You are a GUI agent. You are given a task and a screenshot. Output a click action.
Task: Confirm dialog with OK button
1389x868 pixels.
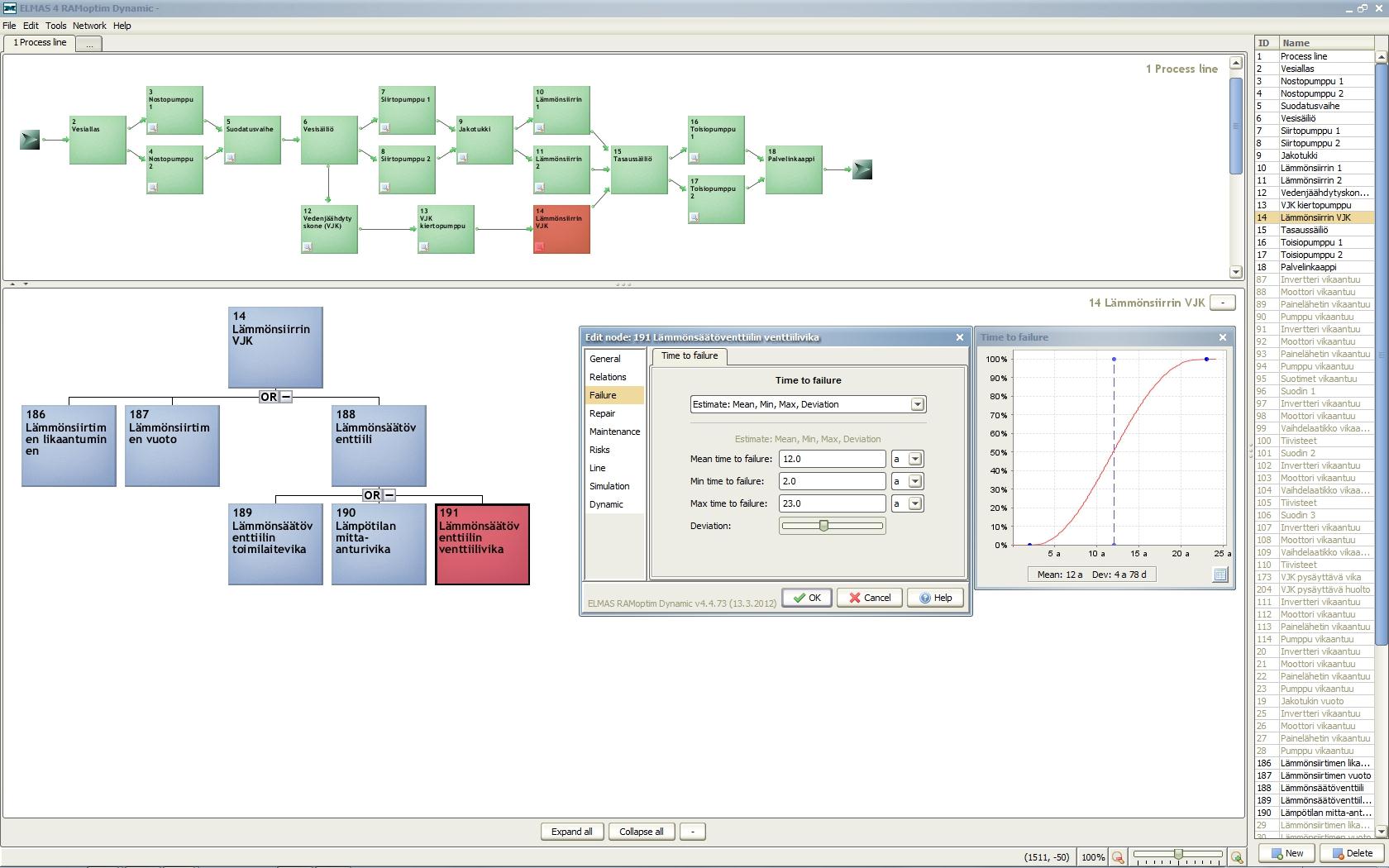(806, 598)
